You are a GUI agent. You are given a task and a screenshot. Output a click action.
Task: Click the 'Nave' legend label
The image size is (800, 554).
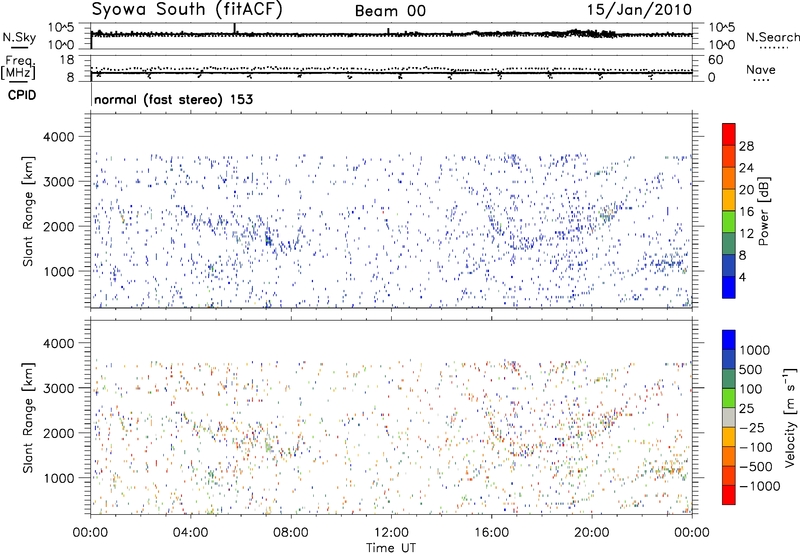[761, 70]
